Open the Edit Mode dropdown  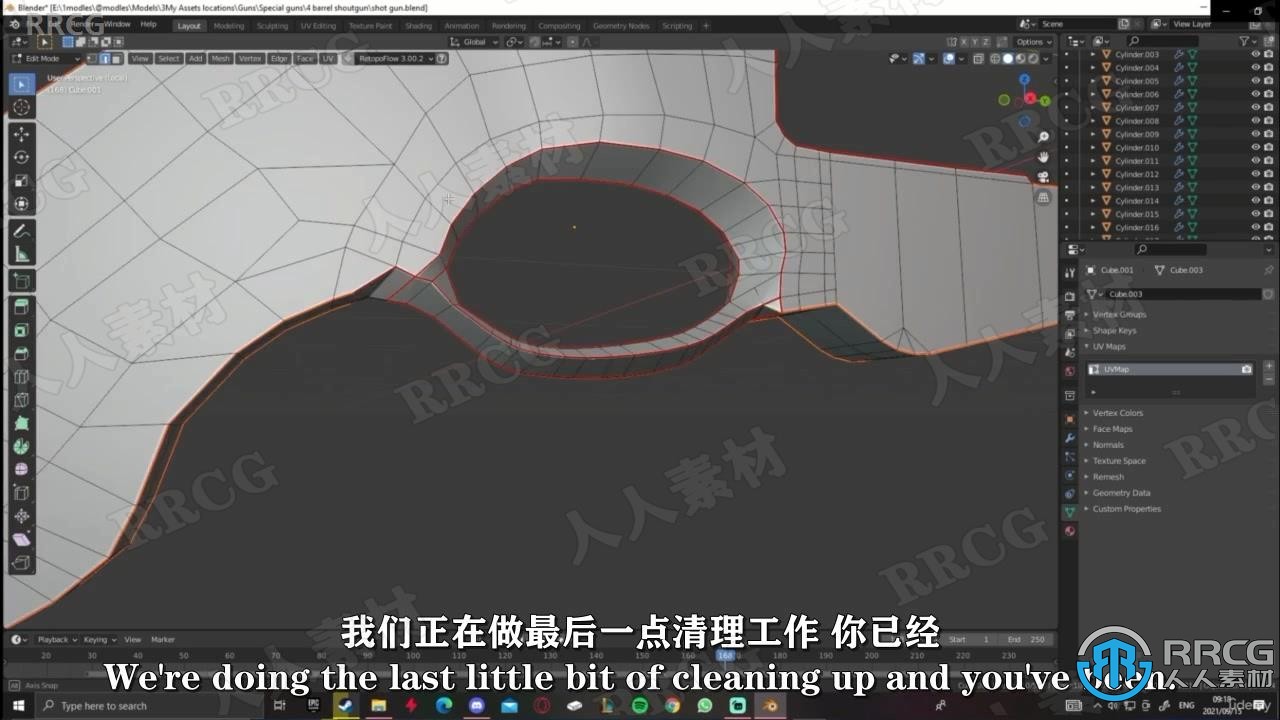[46, 58]
